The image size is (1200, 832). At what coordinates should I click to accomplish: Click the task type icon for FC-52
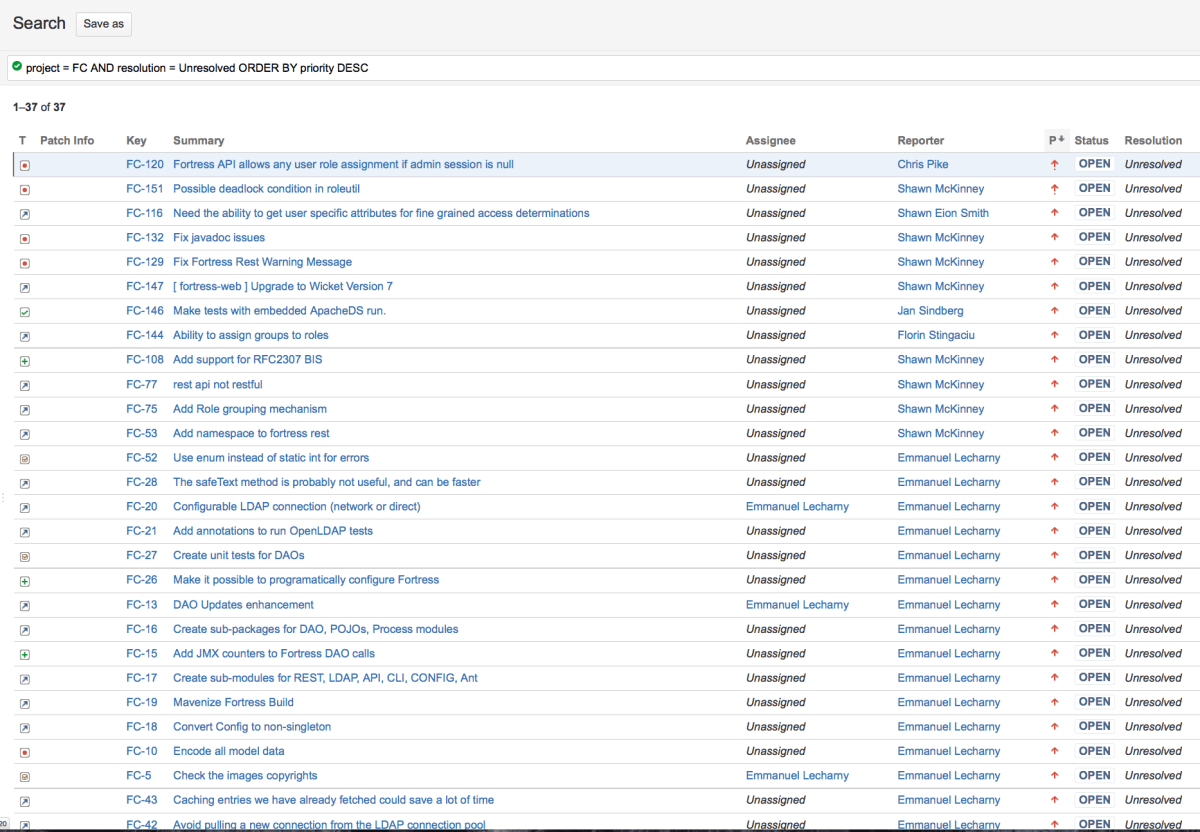[x=25, y=459]
